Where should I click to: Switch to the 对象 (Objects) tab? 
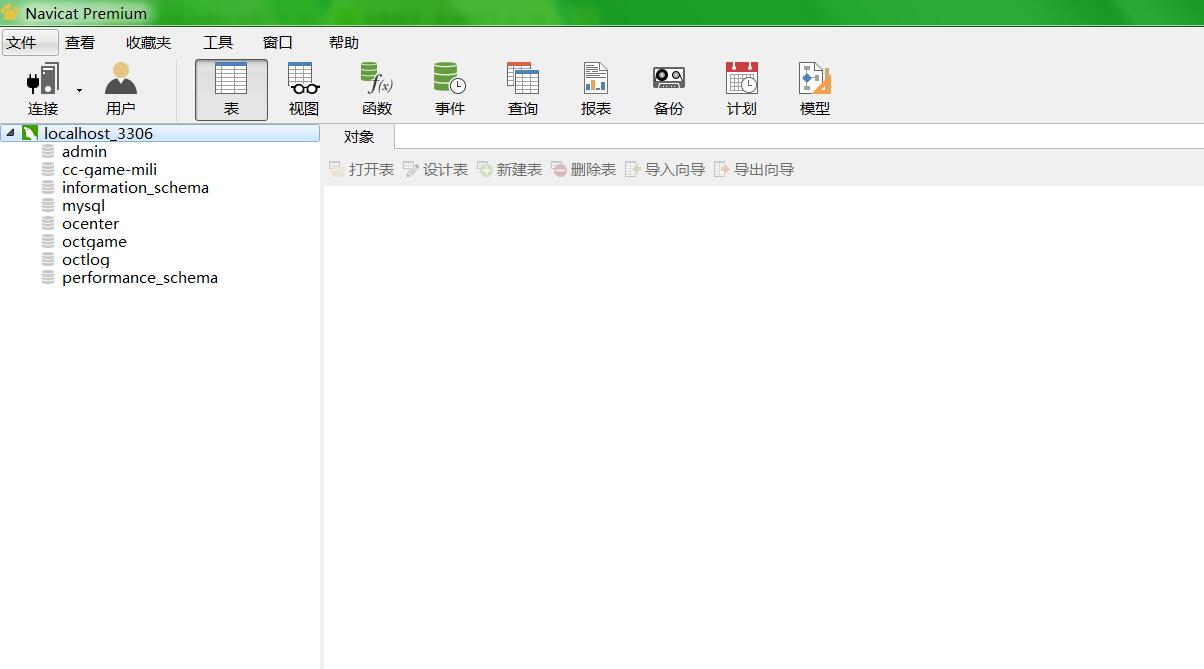tap(359, 137)
